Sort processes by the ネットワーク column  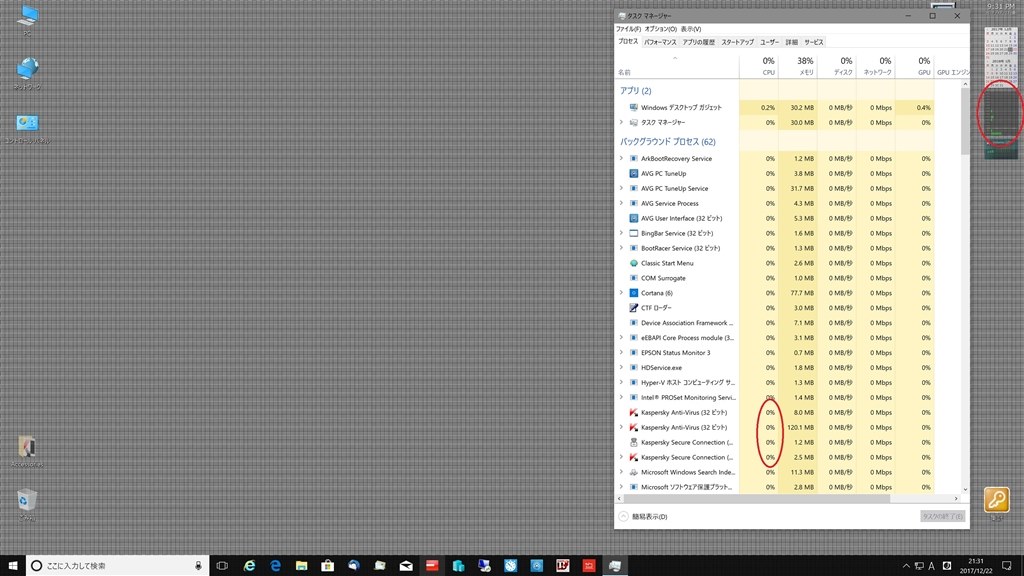(876, 66)
